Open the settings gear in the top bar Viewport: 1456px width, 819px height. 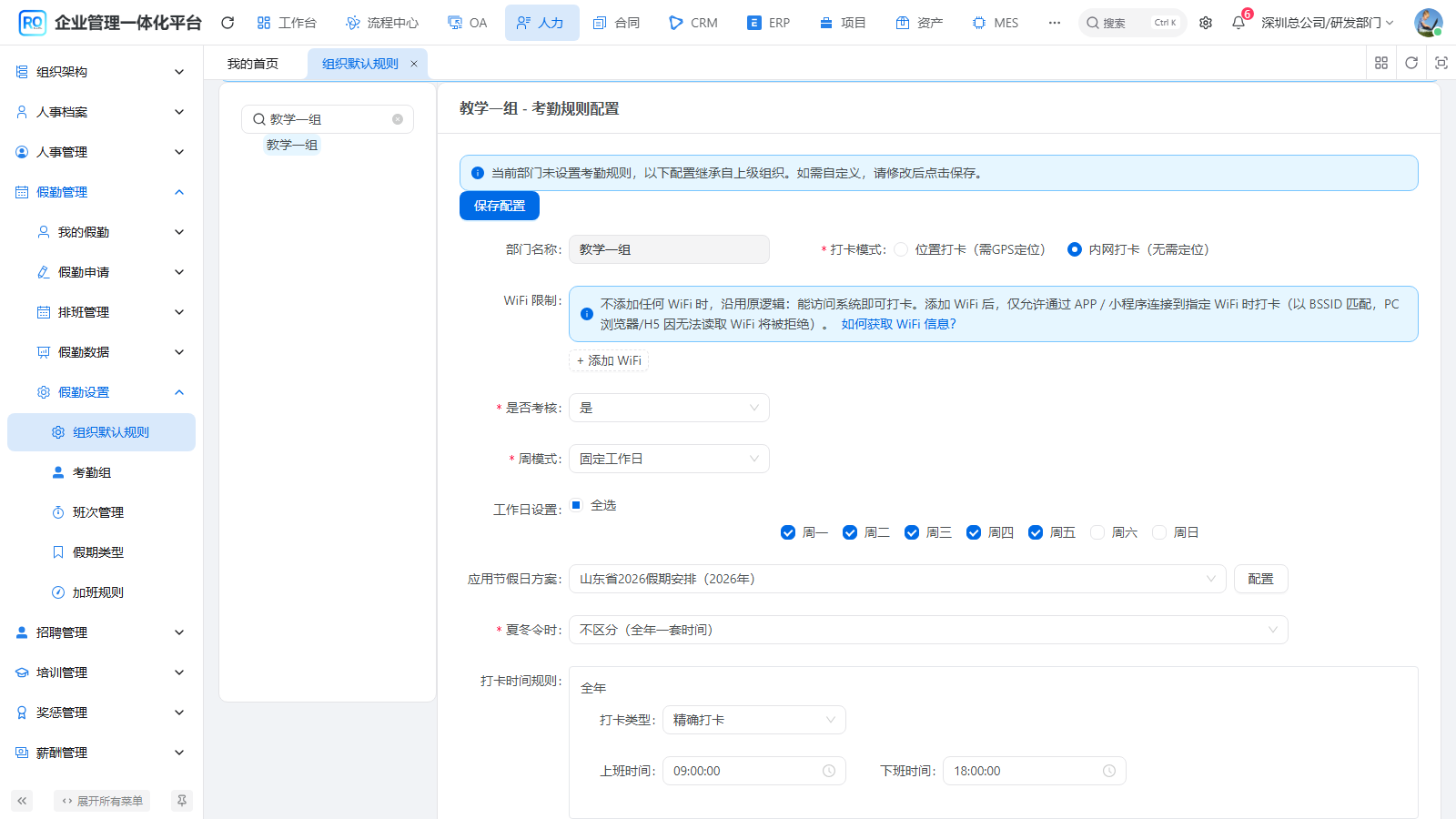pyautogui.click(x=1206, y=23)
